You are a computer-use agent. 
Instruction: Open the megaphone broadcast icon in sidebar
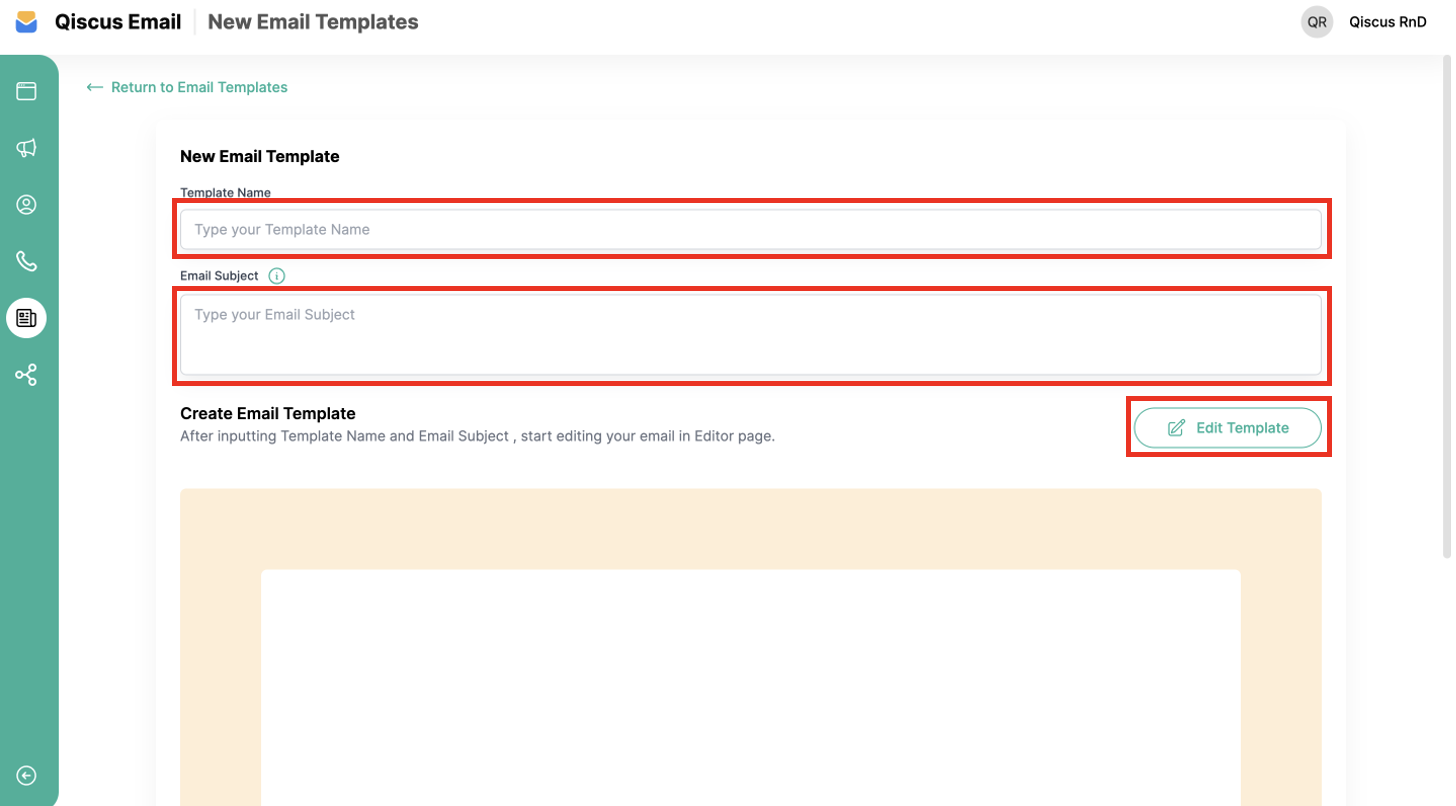(x=27, y=148)
